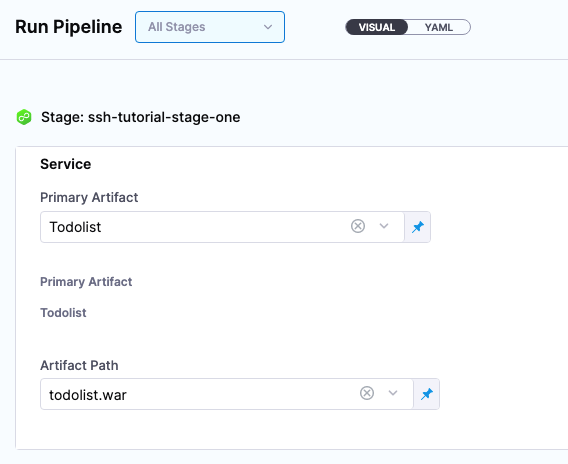Click the All Stages chevron arrow
The height and width of the screenshot is (464, 568).
click(268, 27)
